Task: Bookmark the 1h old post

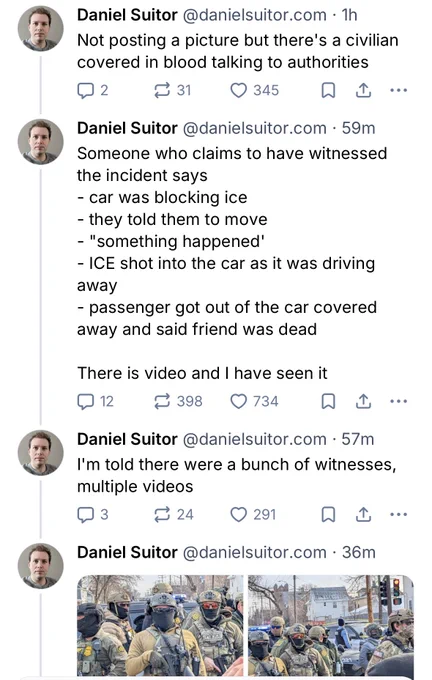Action: [328, 91]
